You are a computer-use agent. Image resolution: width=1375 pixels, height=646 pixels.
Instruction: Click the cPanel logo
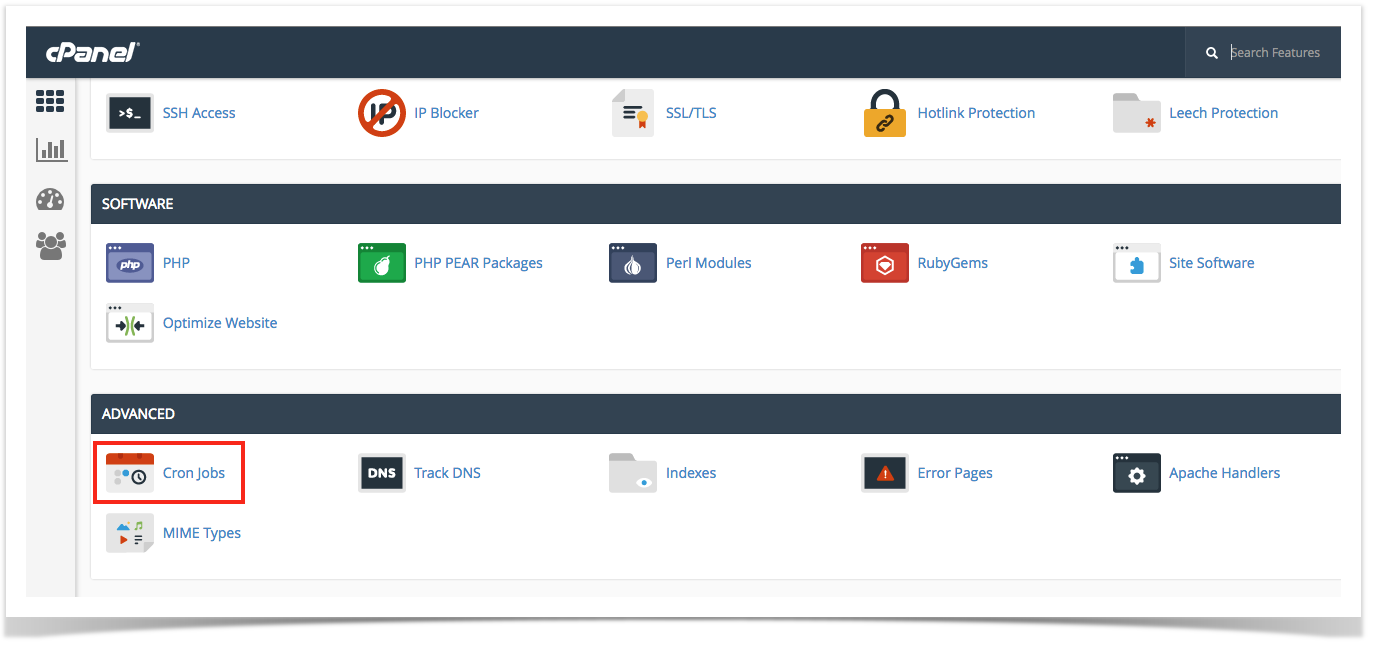93,53
